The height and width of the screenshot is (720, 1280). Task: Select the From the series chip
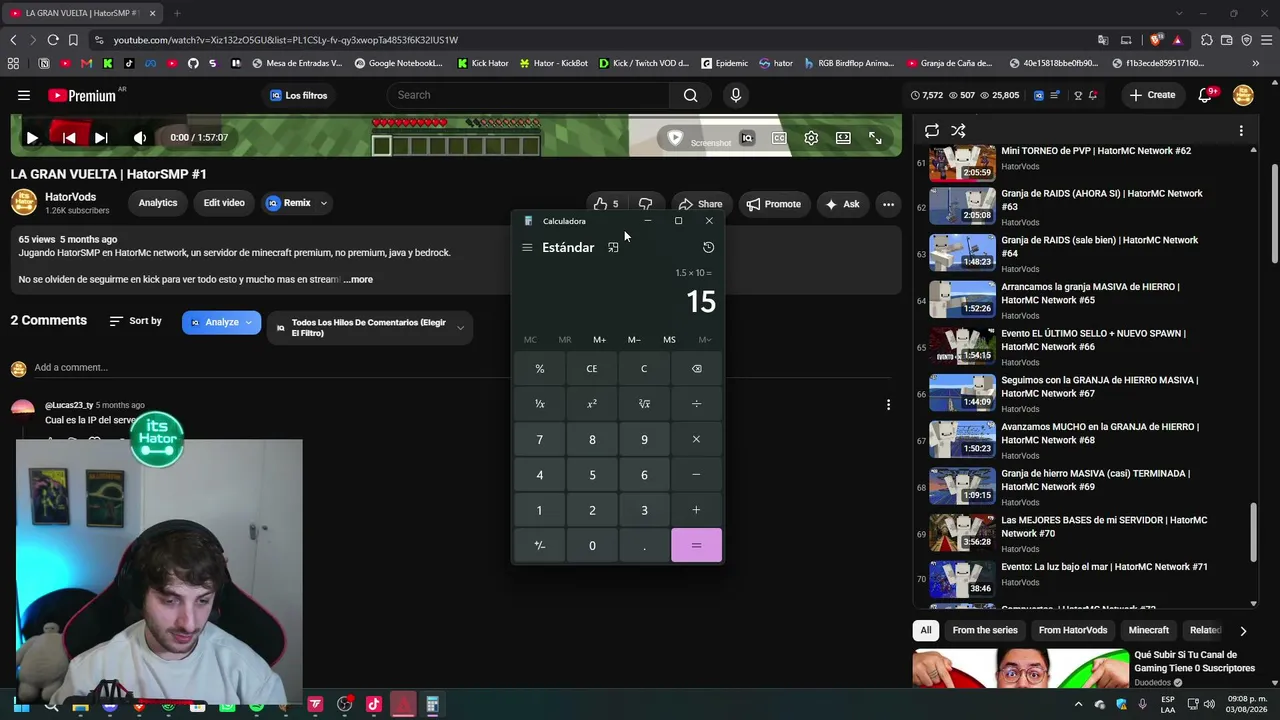985,630
